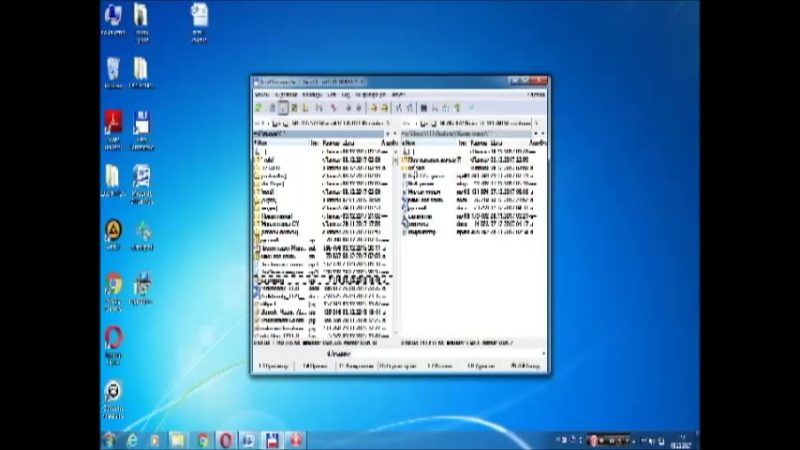Open Internet Explorer from taskbar
Screen dimensions: 800x450
tap(132, 440)
